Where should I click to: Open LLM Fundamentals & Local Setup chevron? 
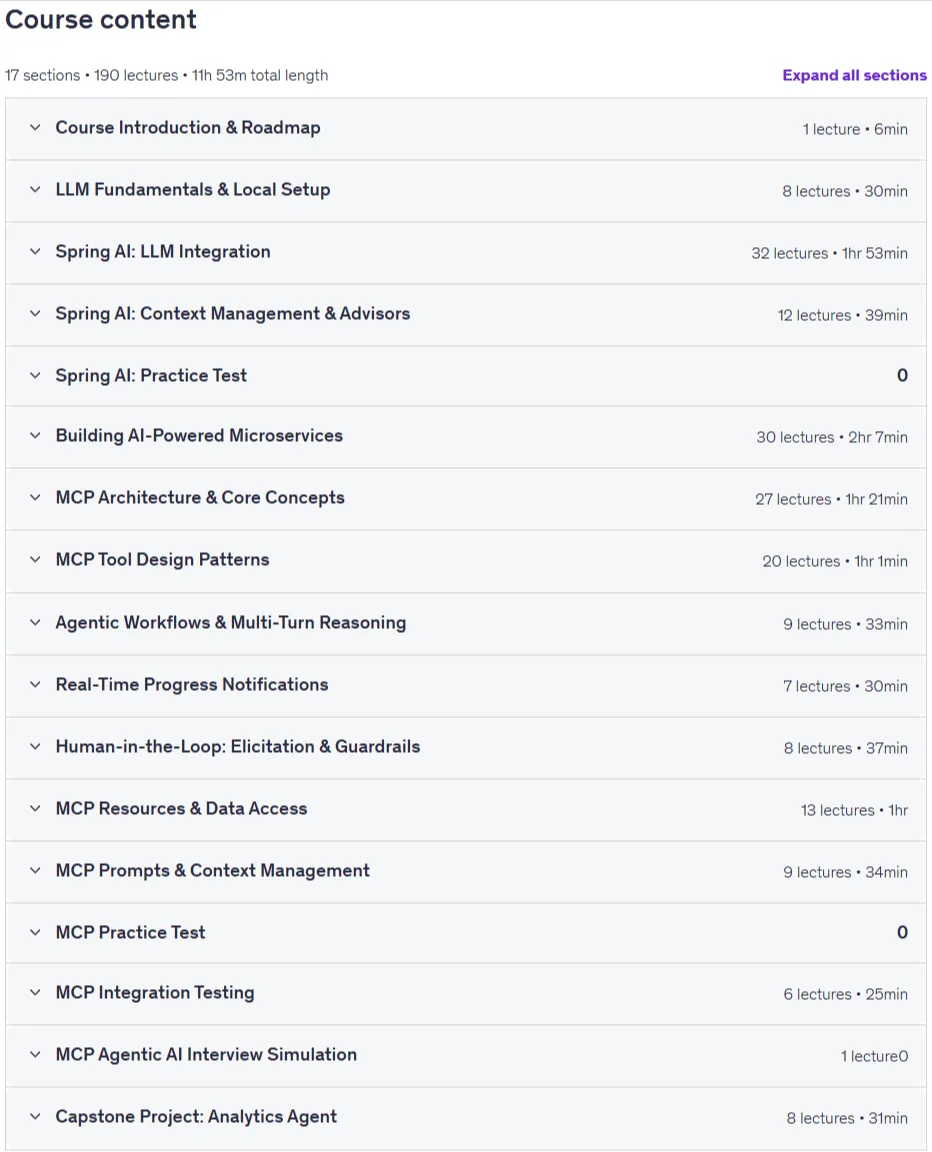pos(35,190)
